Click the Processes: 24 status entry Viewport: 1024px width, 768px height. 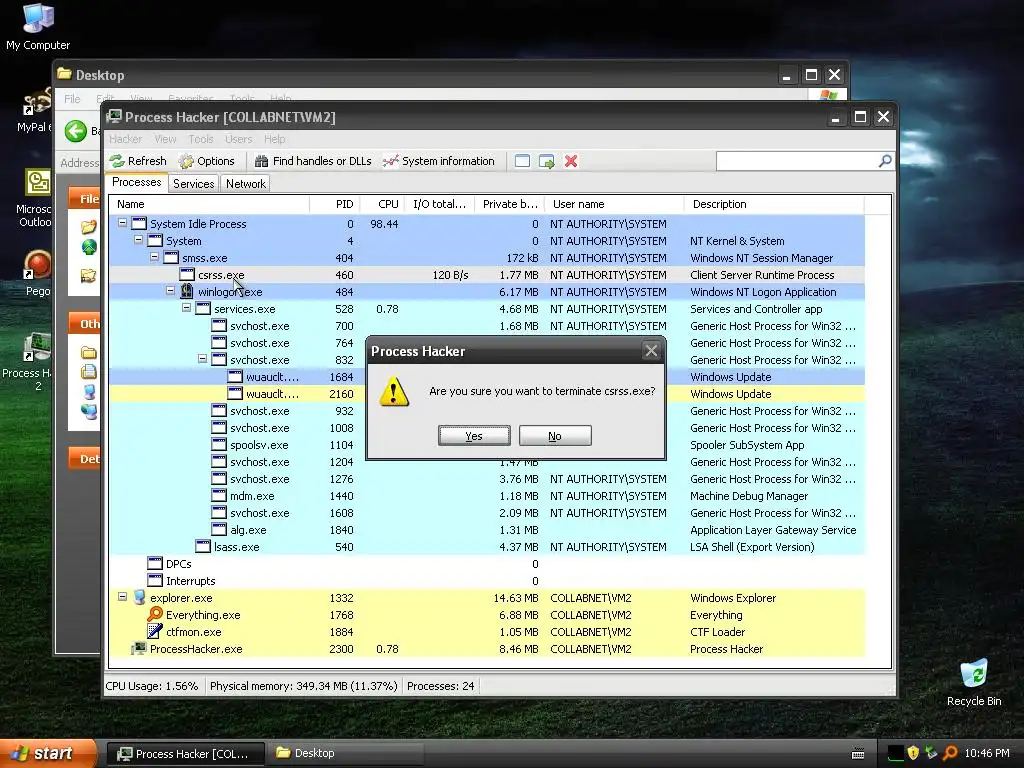[x=440, y=686]
